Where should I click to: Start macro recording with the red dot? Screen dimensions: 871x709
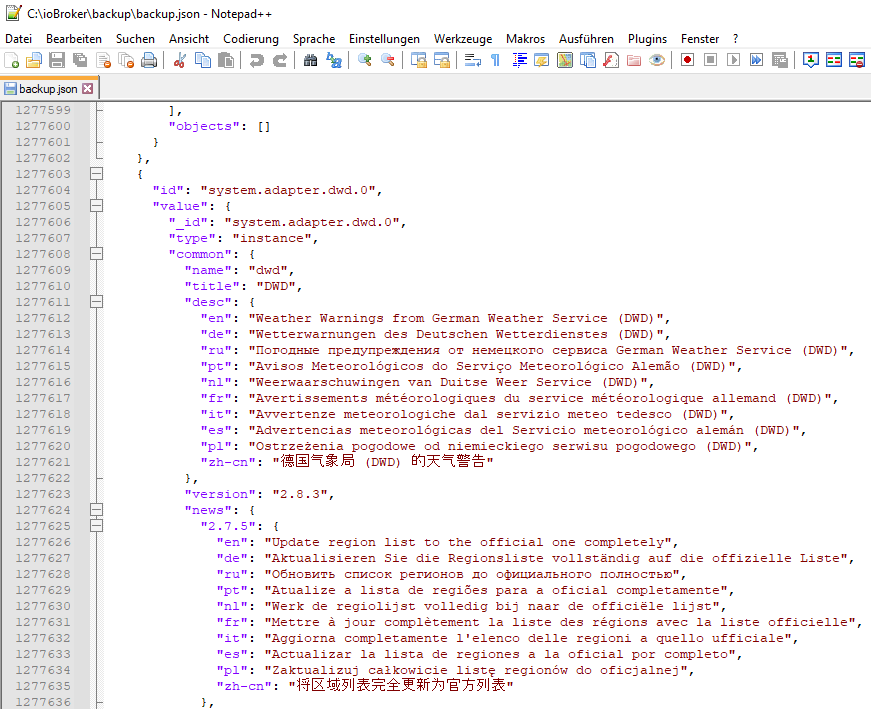click(687, 60)
